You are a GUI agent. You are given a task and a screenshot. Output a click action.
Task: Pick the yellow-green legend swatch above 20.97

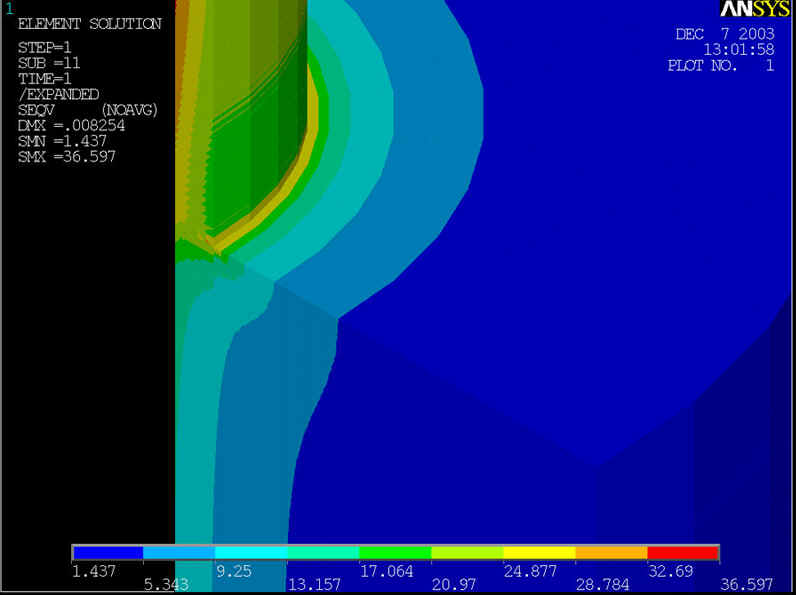click(468, 552)
